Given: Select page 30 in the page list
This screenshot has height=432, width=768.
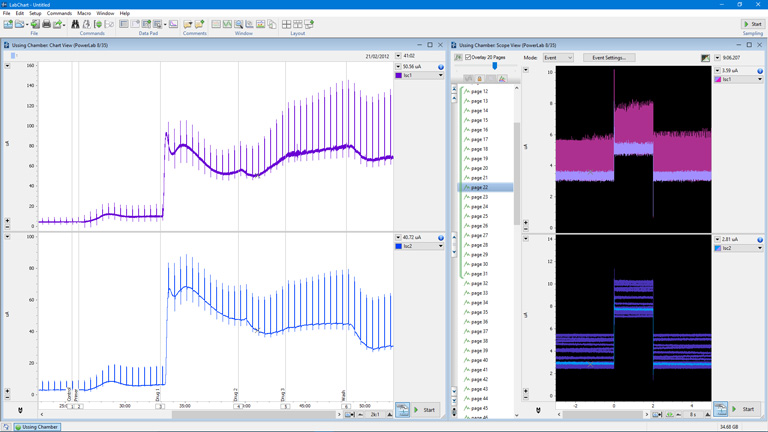Looking at the screenshot, I should [478, 264].
